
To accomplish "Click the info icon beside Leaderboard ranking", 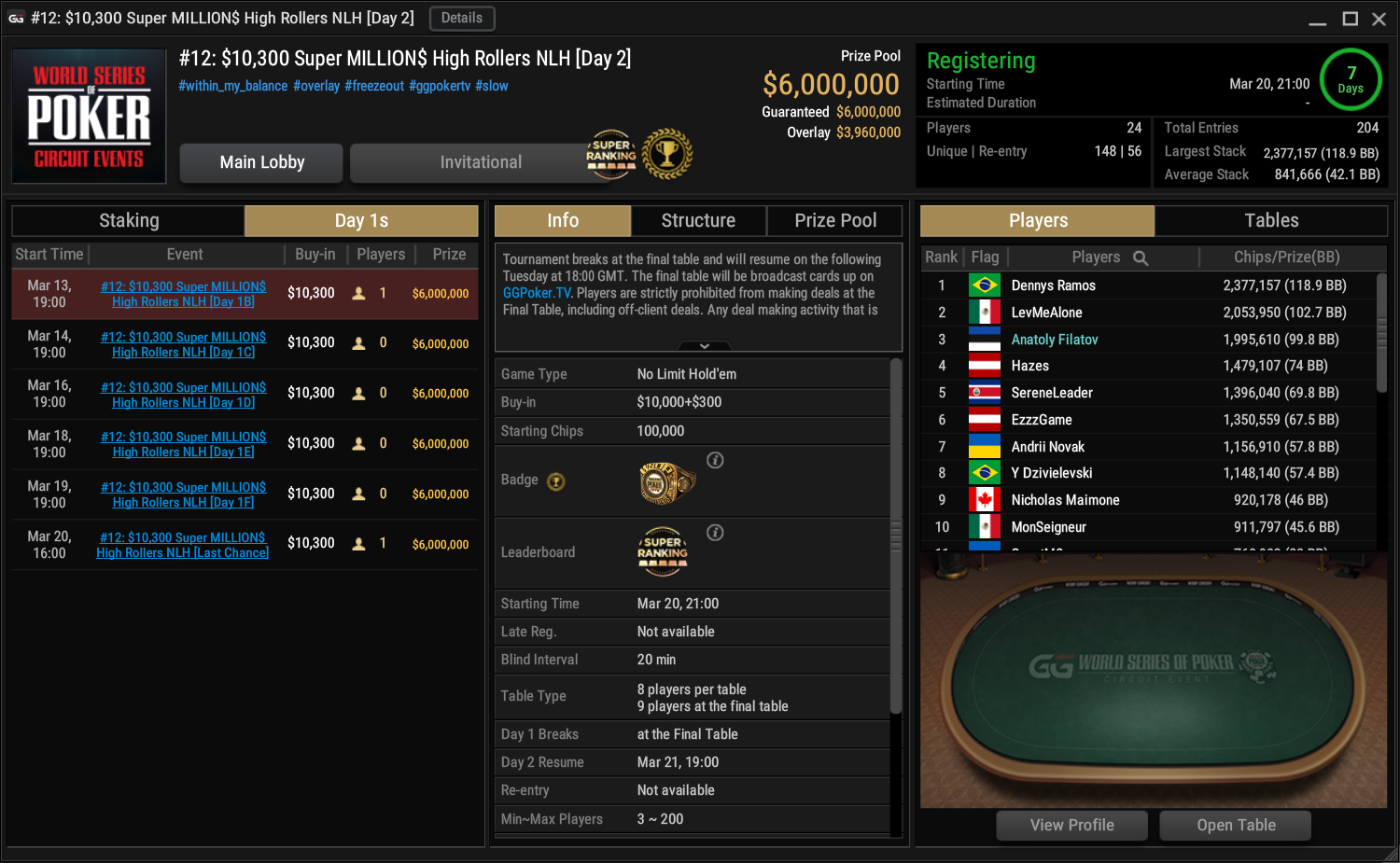I will pyautogui.click(x=715, y=533).
